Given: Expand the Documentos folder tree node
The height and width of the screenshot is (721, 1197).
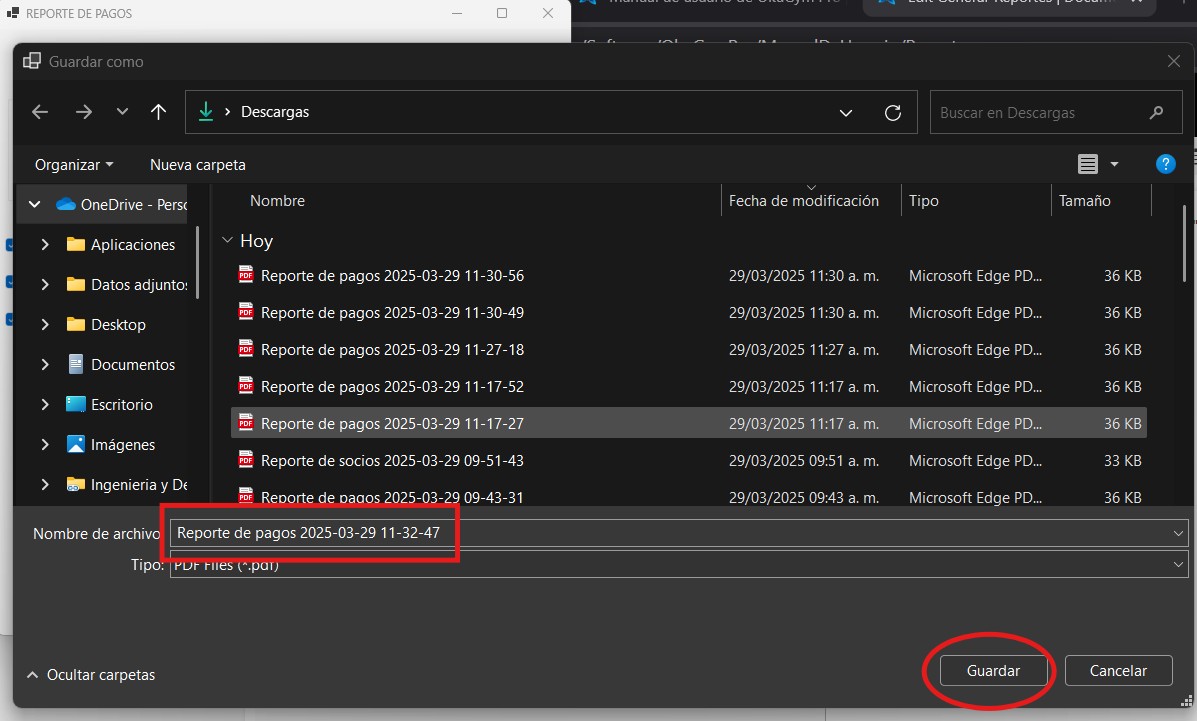Looking at the screenshot, I should pos(45,365).
